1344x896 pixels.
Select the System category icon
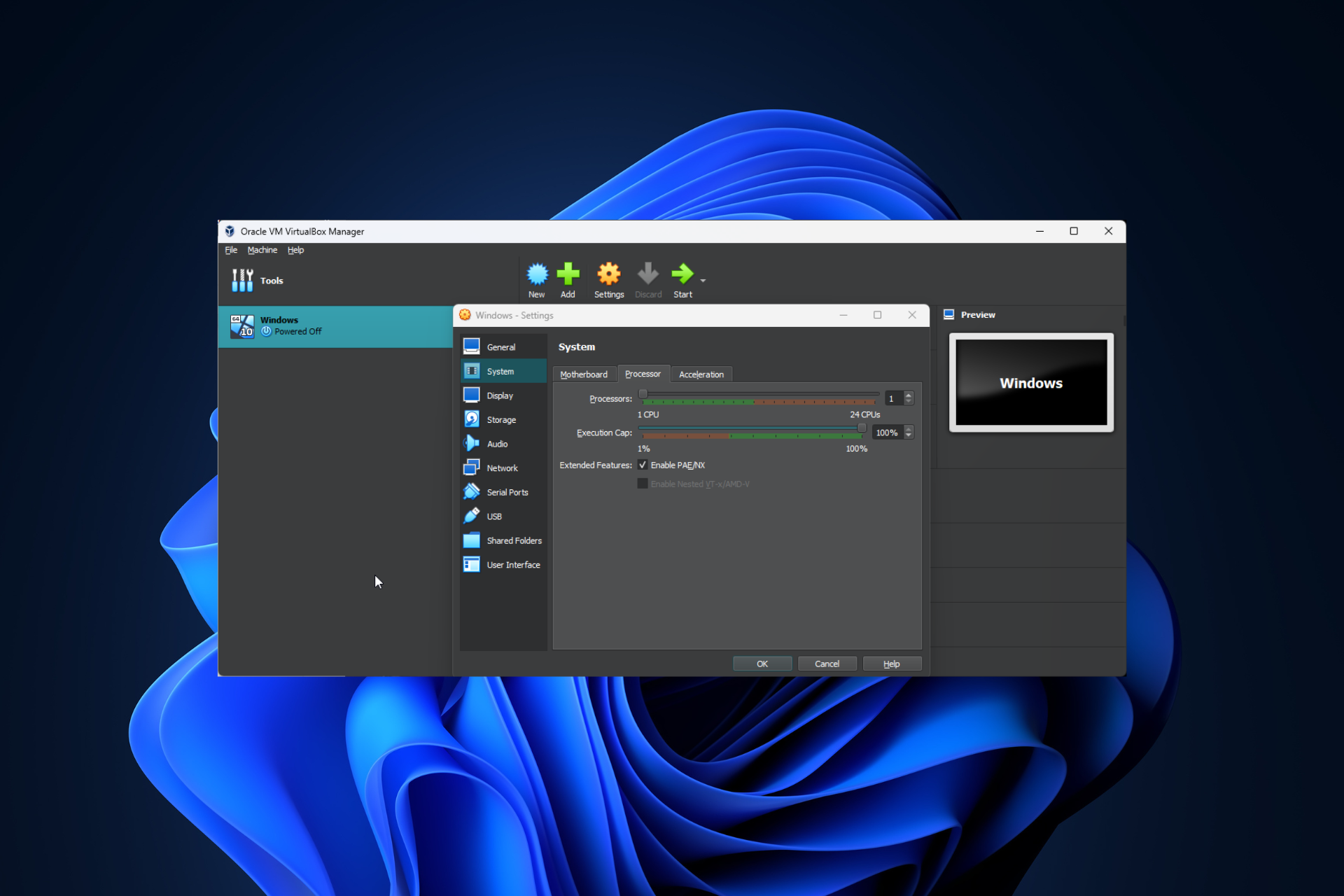pos(472,371)
